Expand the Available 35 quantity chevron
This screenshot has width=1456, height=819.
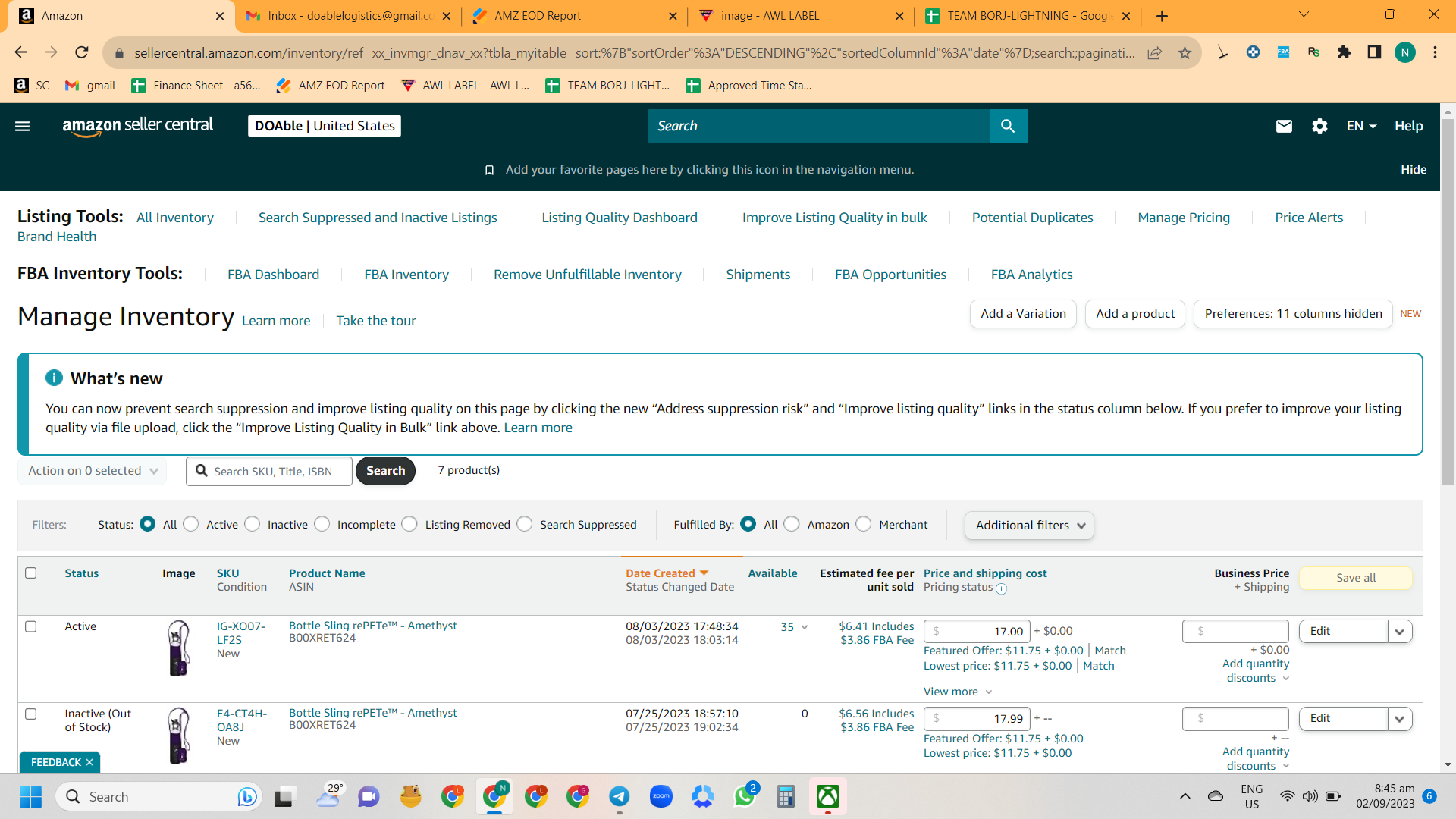tap(805, 627)
